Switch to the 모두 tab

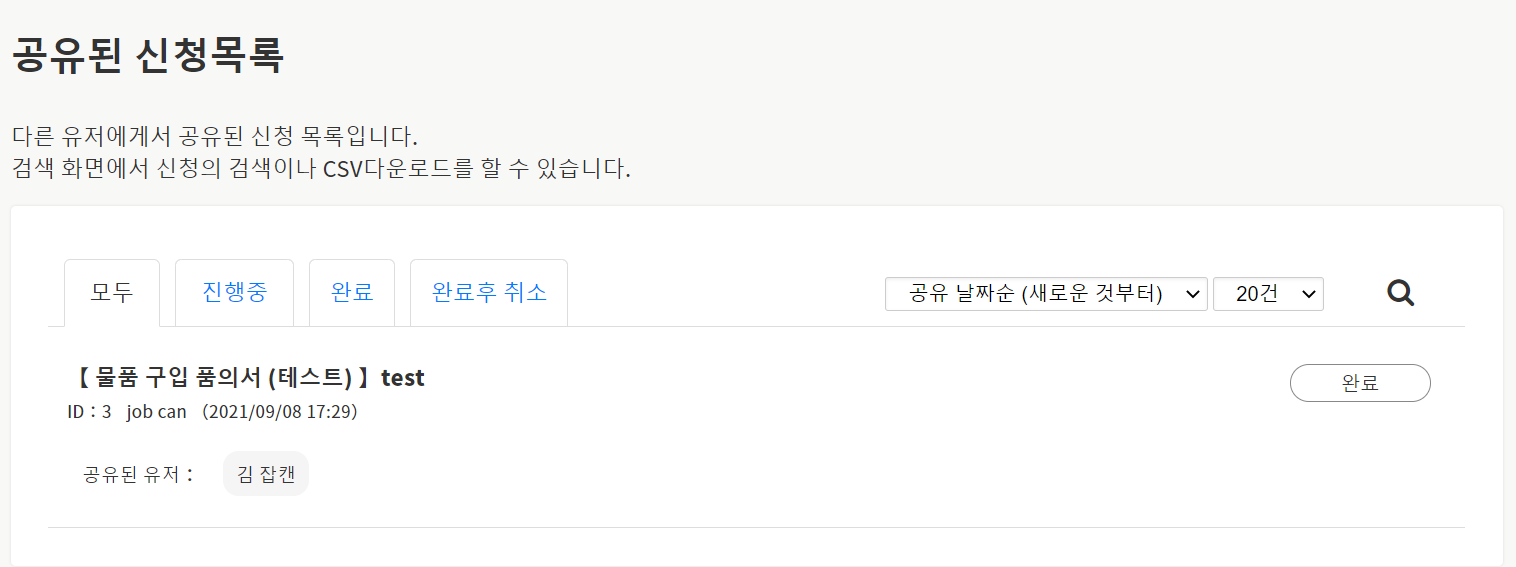coord(112,293)
